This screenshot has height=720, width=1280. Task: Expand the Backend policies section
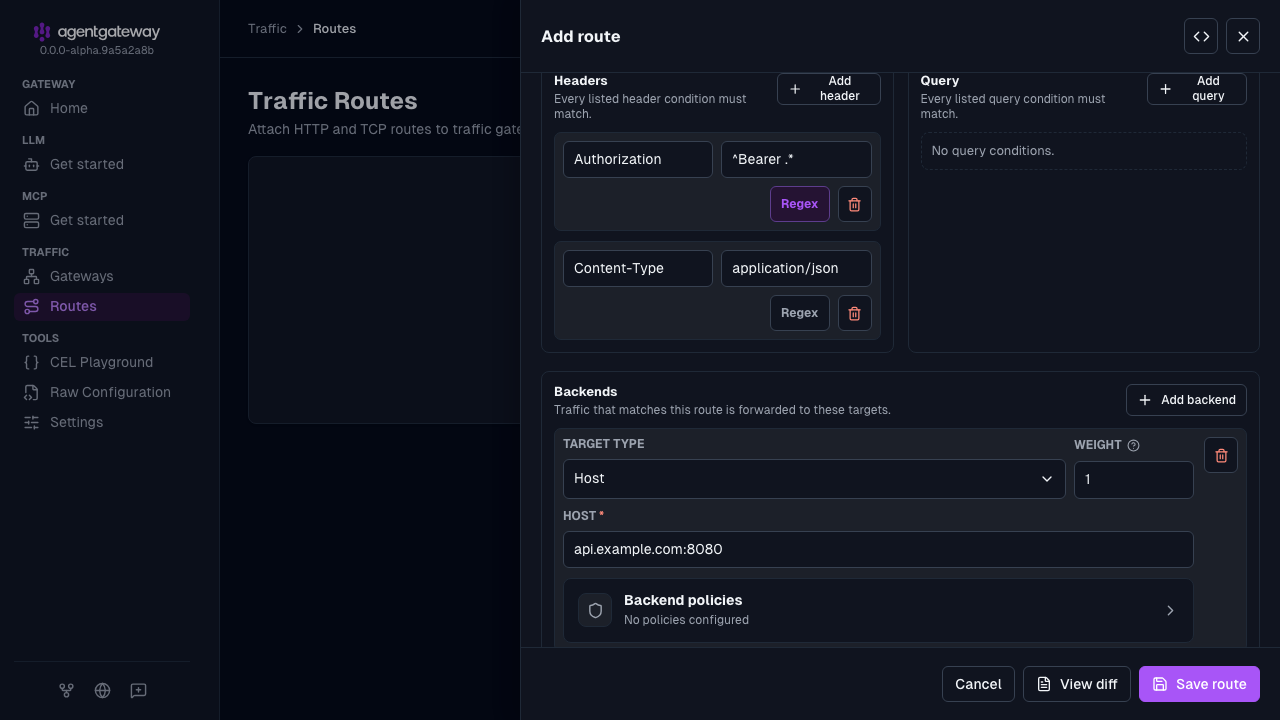point(878,610)
